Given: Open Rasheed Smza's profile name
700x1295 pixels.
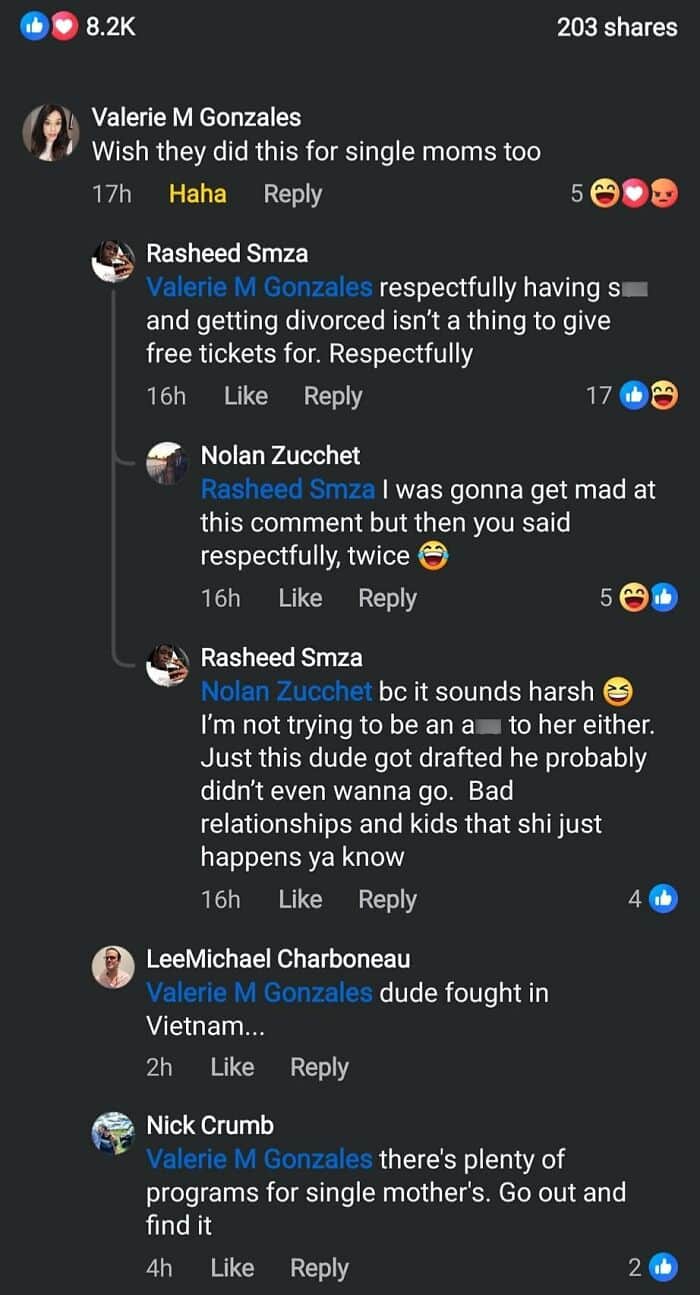Looking at the screenshot, I should (226, 253).
